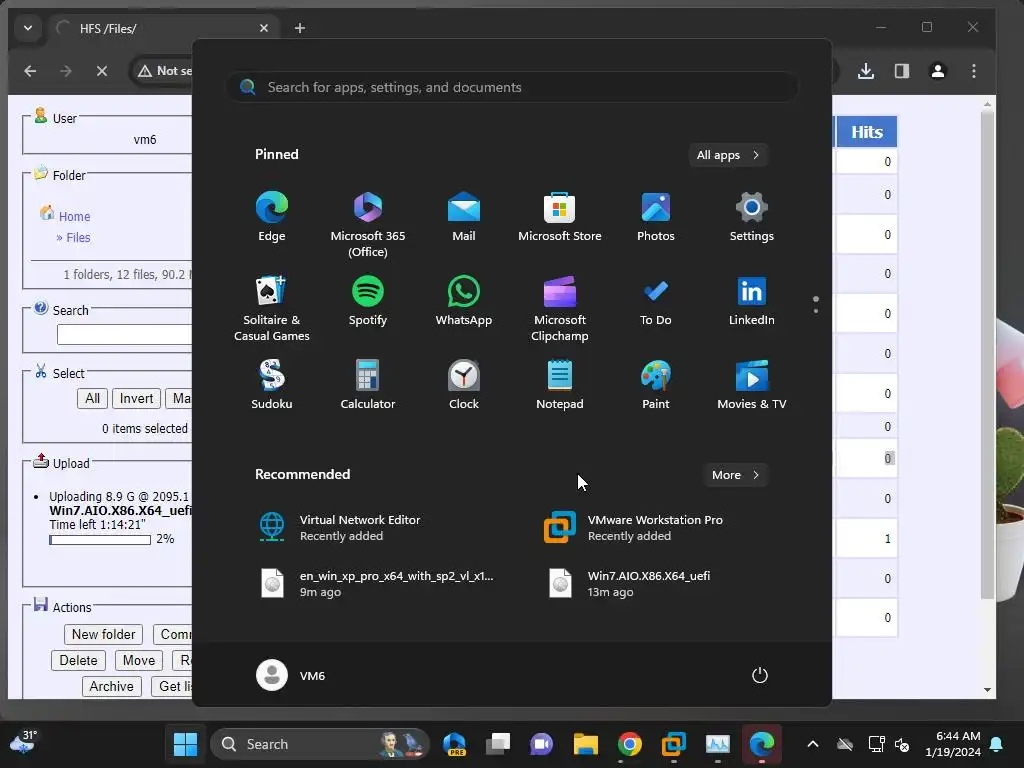1024x768 pixels.
Task: Launch Microsoft Clipchamp
Action: point(560,309)
